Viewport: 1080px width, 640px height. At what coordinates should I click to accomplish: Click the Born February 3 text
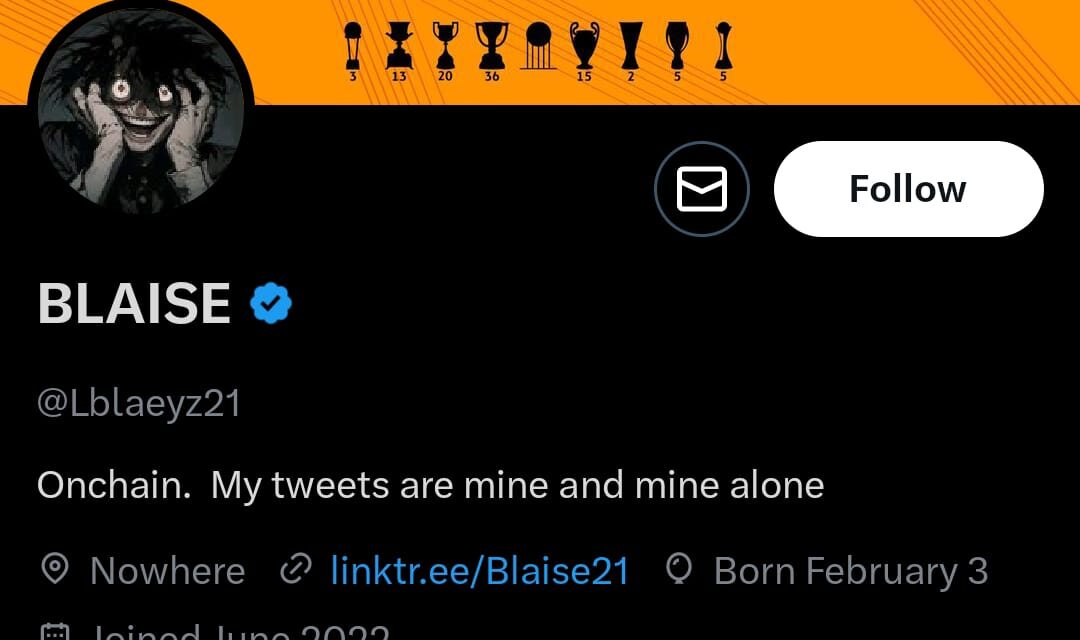(850, 571)
